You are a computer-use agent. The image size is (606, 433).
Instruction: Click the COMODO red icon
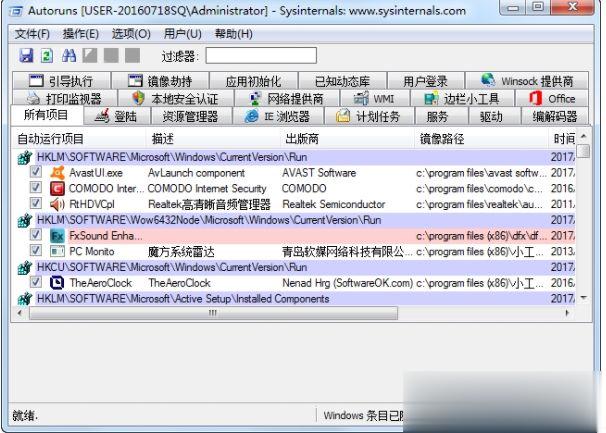pyautogui.click(x=57, y=188)
